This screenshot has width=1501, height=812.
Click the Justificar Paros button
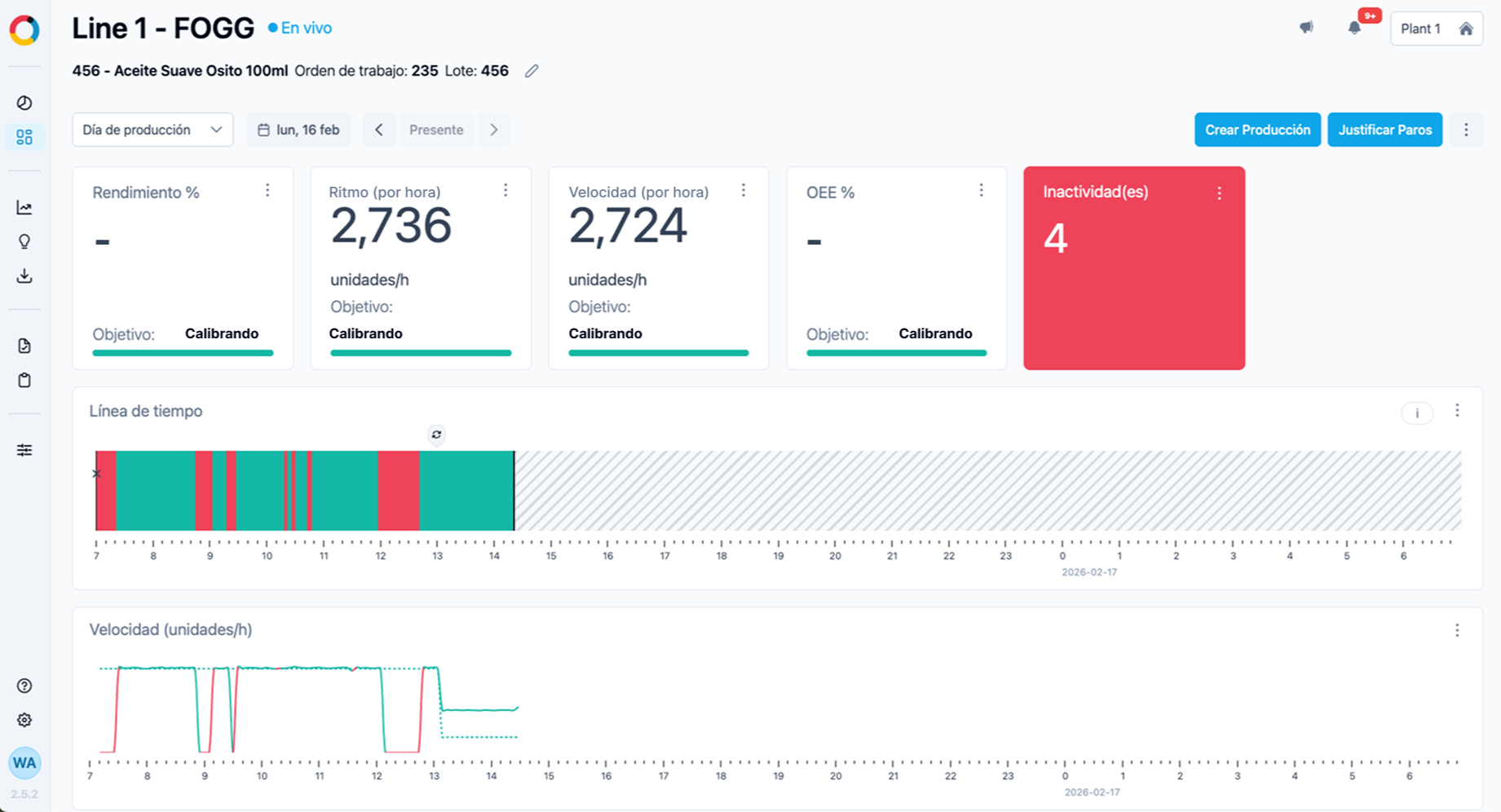pyautogui.click(x=1384, y=130)
